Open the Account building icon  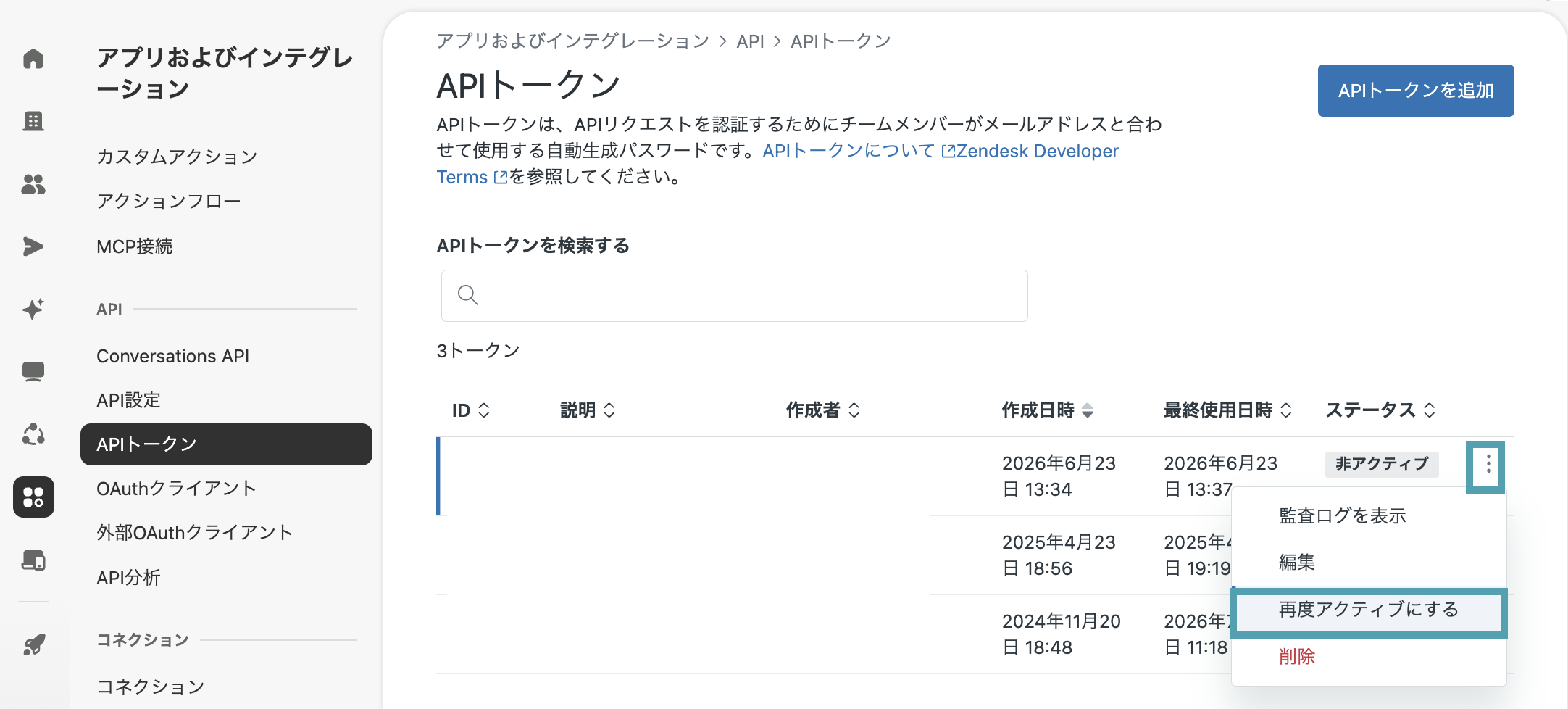33,121
